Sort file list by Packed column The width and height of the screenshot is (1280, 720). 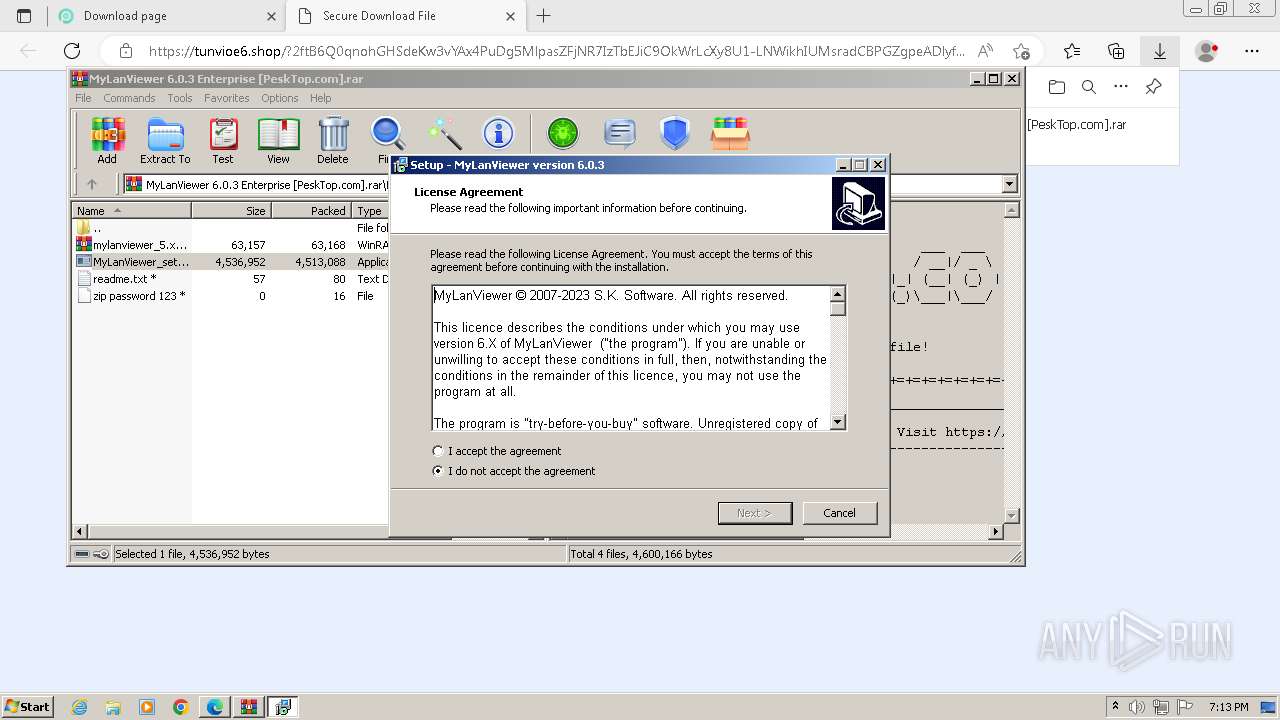(x=311, y=211)
